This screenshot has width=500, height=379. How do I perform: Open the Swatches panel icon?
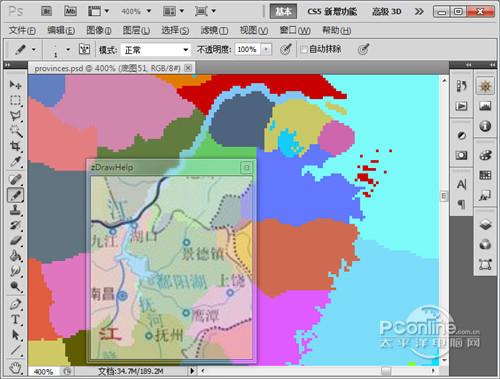[485, 175]
